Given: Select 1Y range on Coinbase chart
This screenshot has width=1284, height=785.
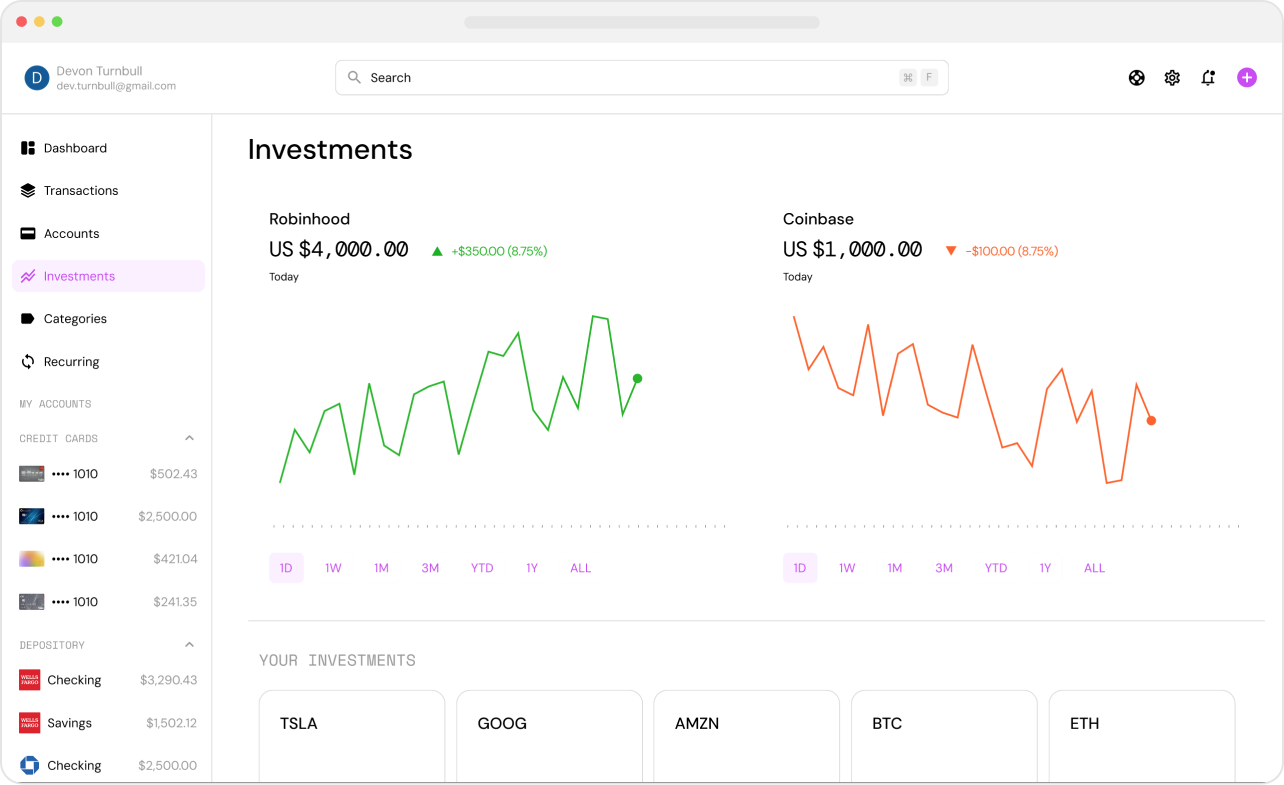Looking at the screenshot, I should point(1046,568).
